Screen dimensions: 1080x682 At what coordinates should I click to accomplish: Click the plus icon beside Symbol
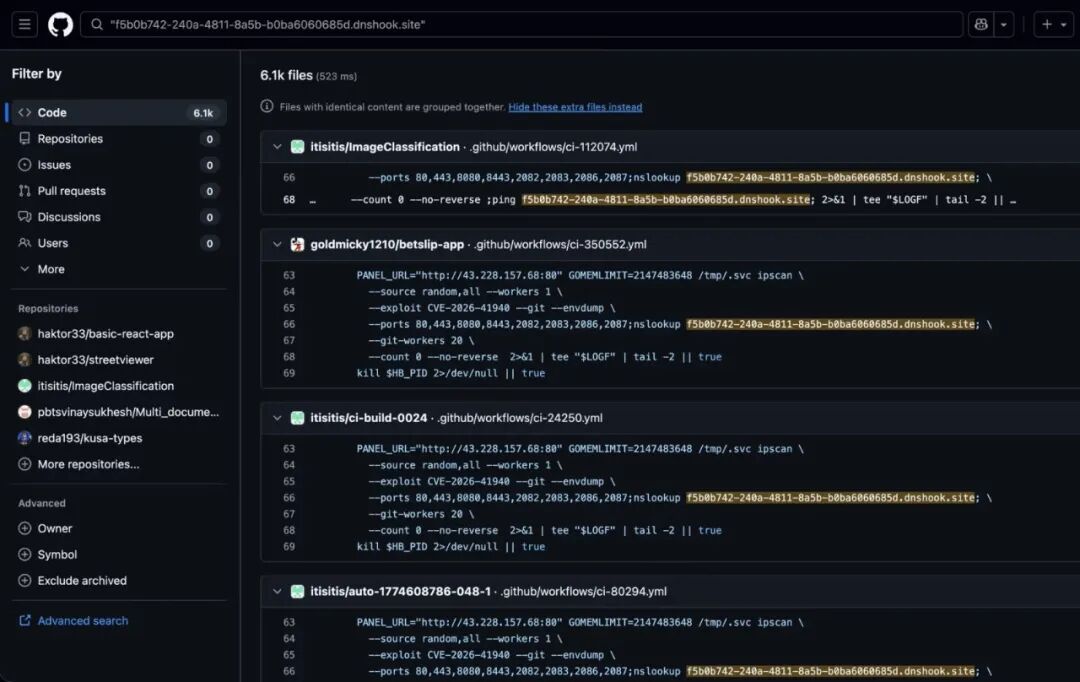click(25, 555)
